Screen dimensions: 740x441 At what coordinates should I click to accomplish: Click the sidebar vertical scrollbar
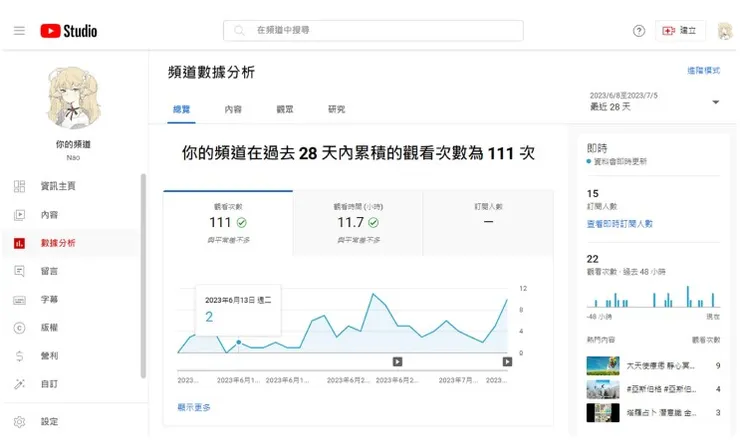point(143,276)
